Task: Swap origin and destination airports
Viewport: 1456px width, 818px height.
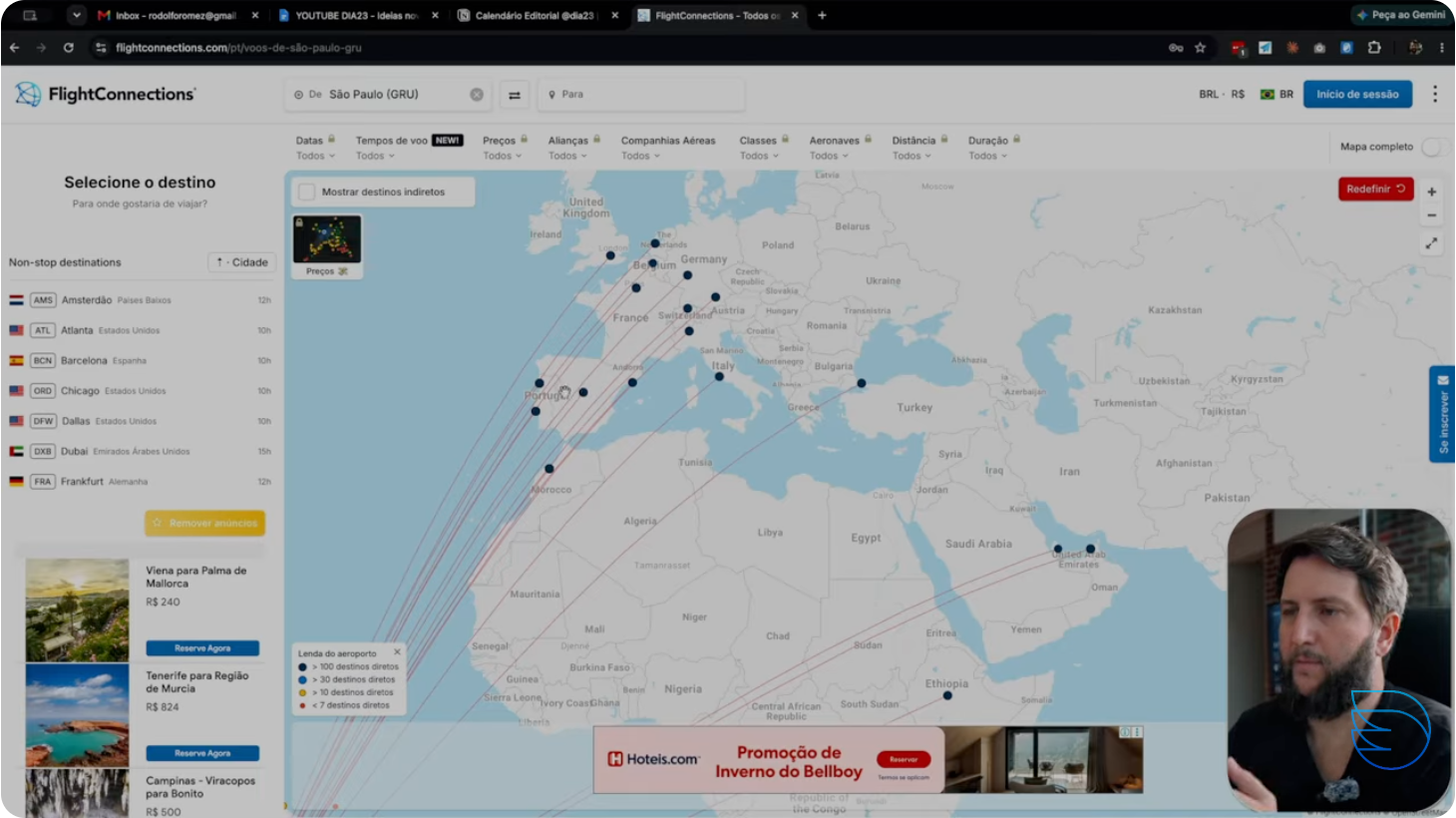Action: point(515,95)
